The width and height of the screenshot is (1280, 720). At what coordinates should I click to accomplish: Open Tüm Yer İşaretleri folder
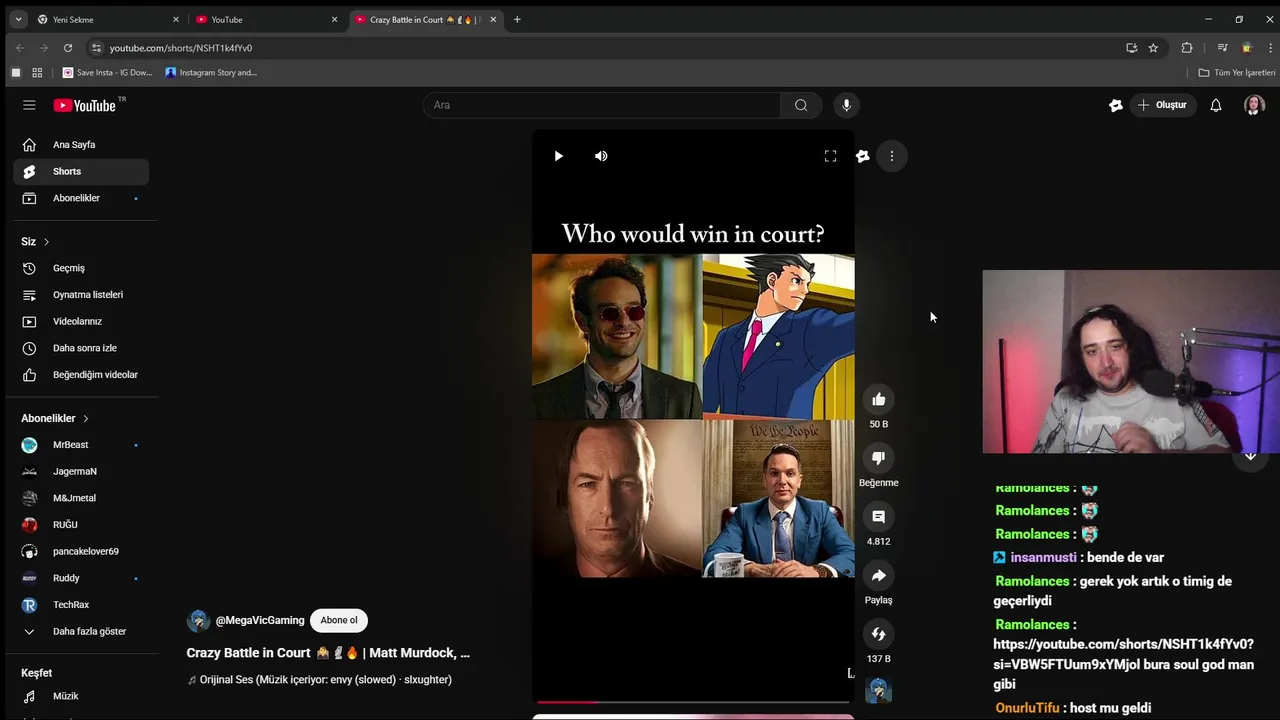(x=1237, y=72)
